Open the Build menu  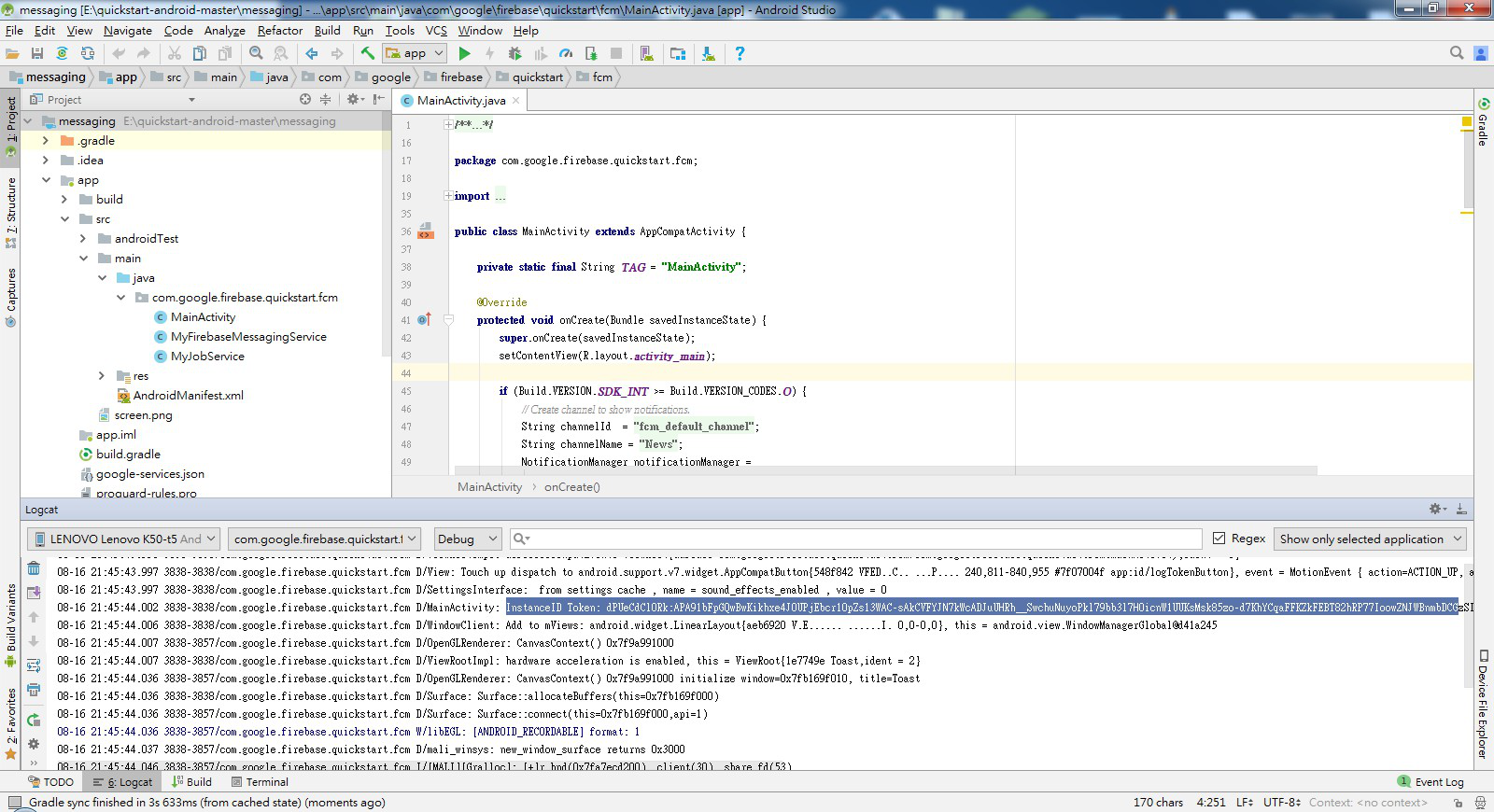tap(327, 30)
